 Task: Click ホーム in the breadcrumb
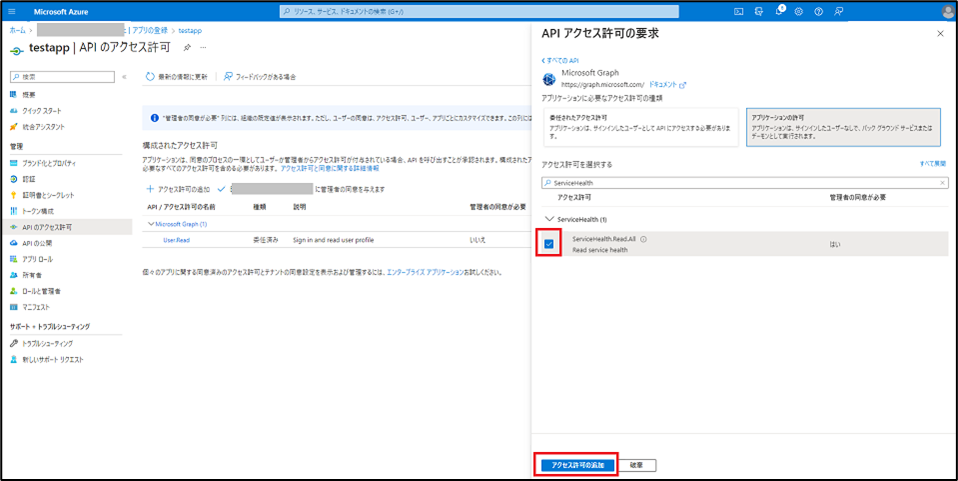coord(17,29)
